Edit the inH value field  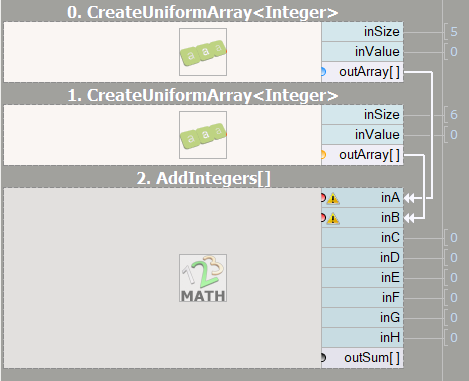coord(454,338)
